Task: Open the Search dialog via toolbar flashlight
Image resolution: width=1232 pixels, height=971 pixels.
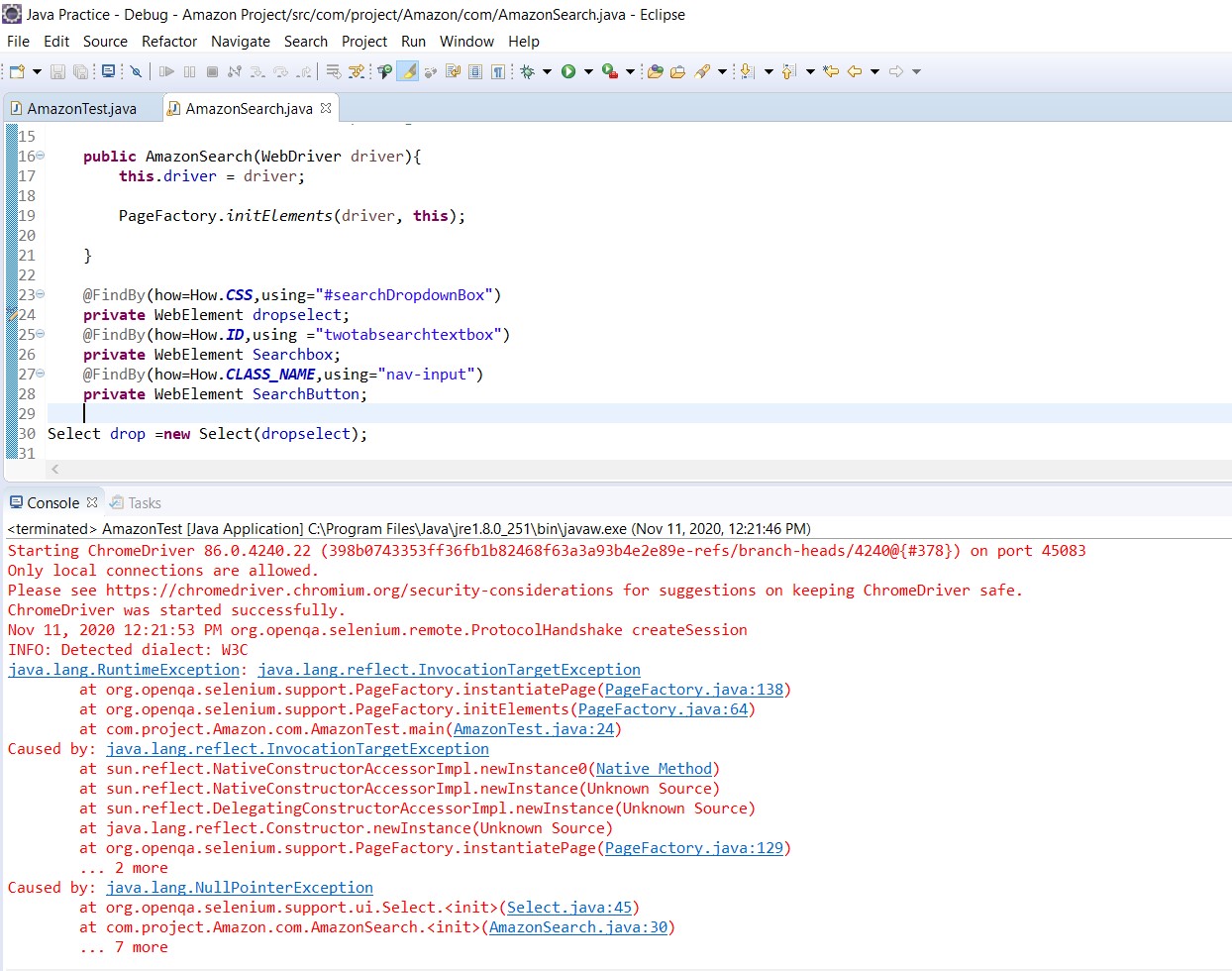Action: coord(702,70)
